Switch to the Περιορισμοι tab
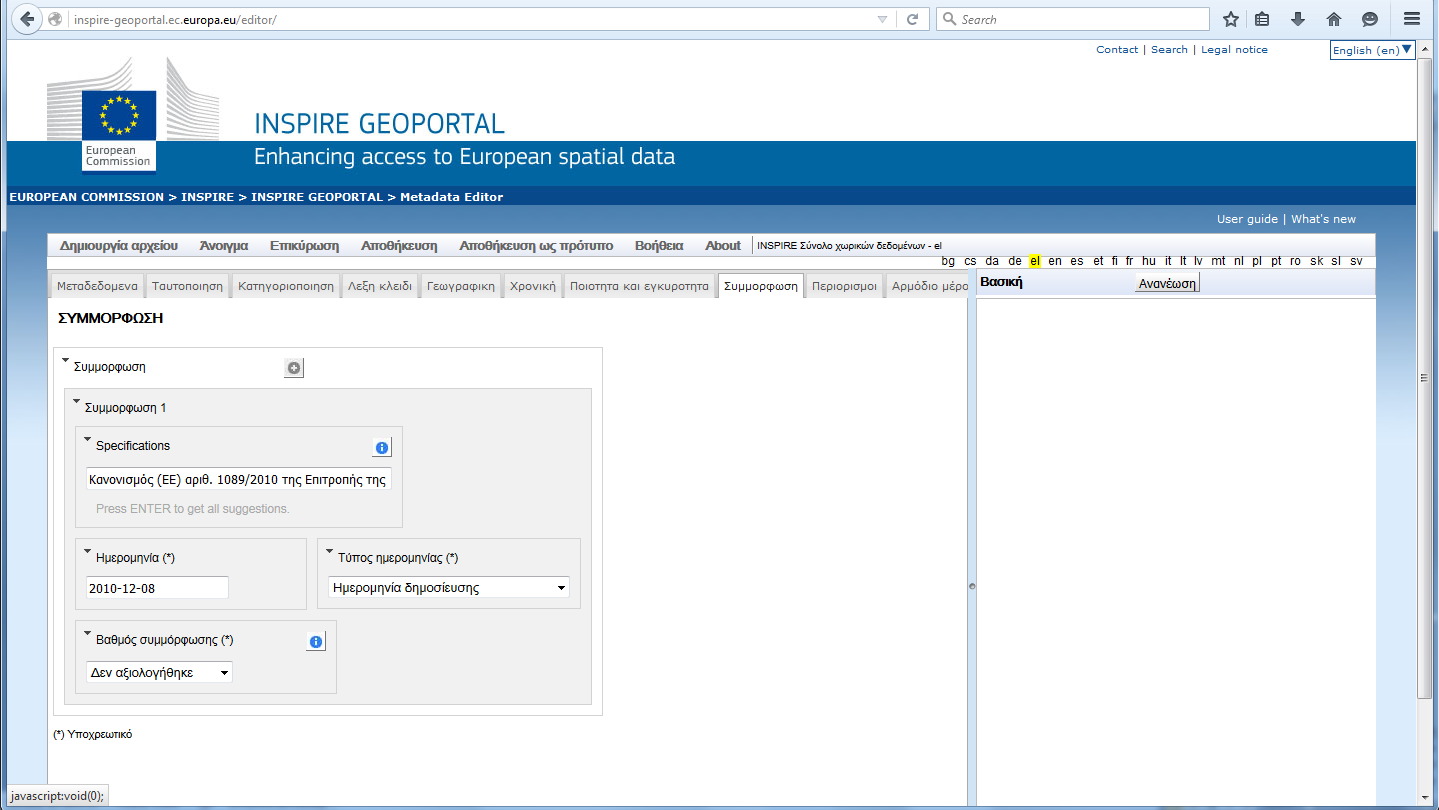Image resolution: width=1439 pixels, height=810 pixels. tap(845, 286)
